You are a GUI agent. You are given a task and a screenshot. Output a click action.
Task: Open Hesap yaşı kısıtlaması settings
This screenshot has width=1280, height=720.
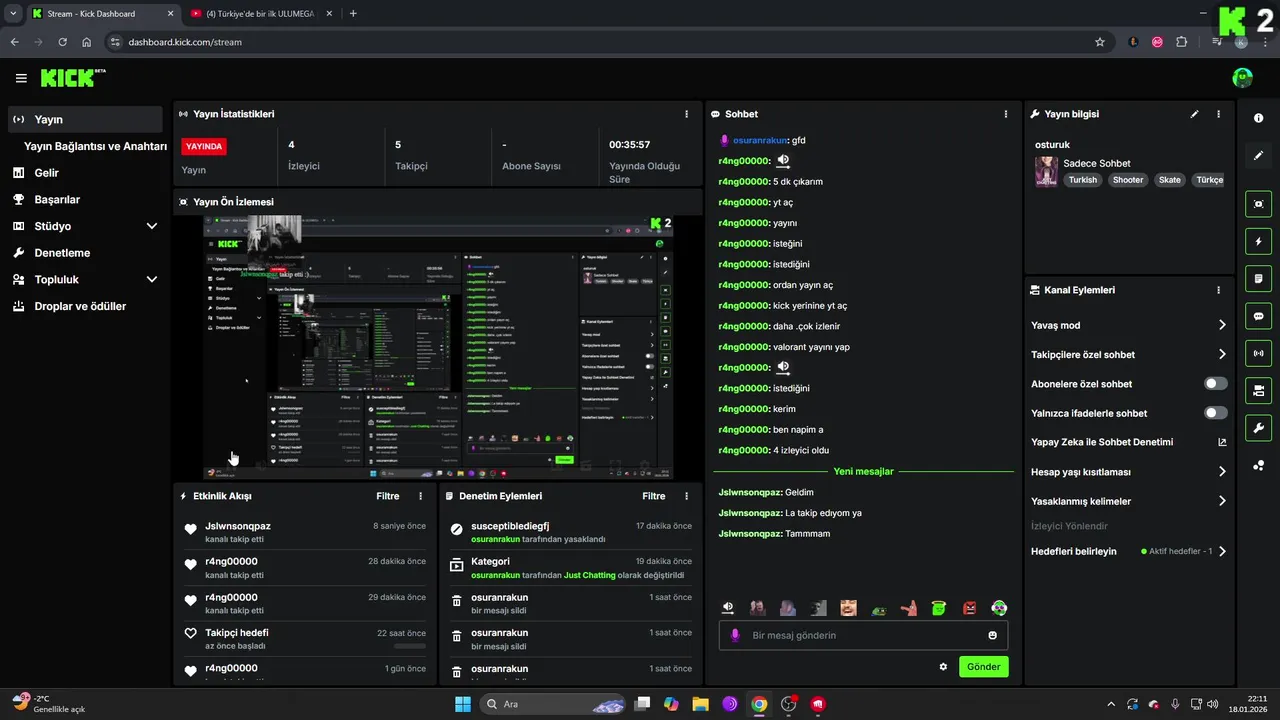(x=1129, y=472)
